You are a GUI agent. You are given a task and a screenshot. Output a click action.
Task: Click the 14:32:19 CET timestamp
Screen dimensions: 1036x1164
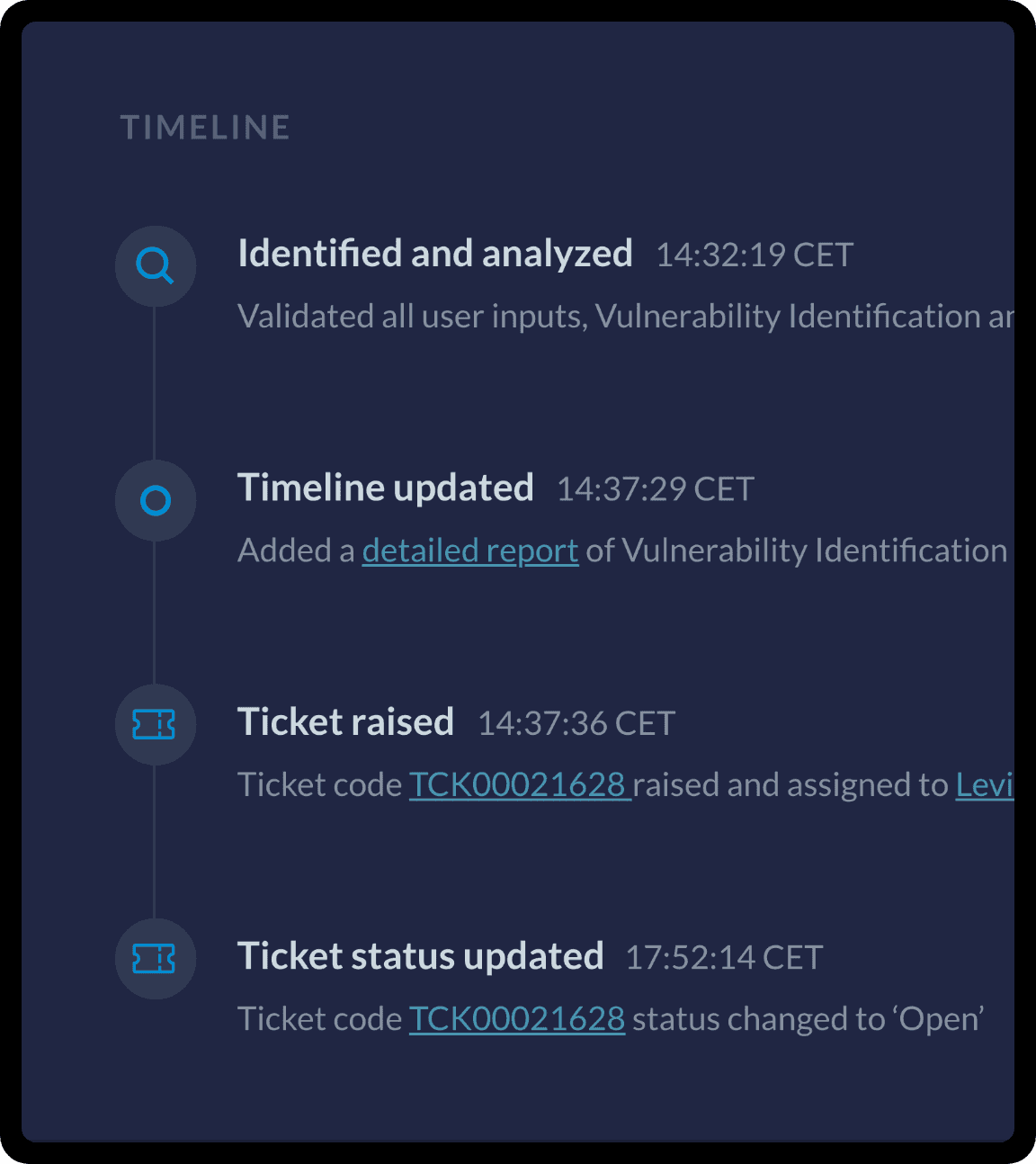754,255
